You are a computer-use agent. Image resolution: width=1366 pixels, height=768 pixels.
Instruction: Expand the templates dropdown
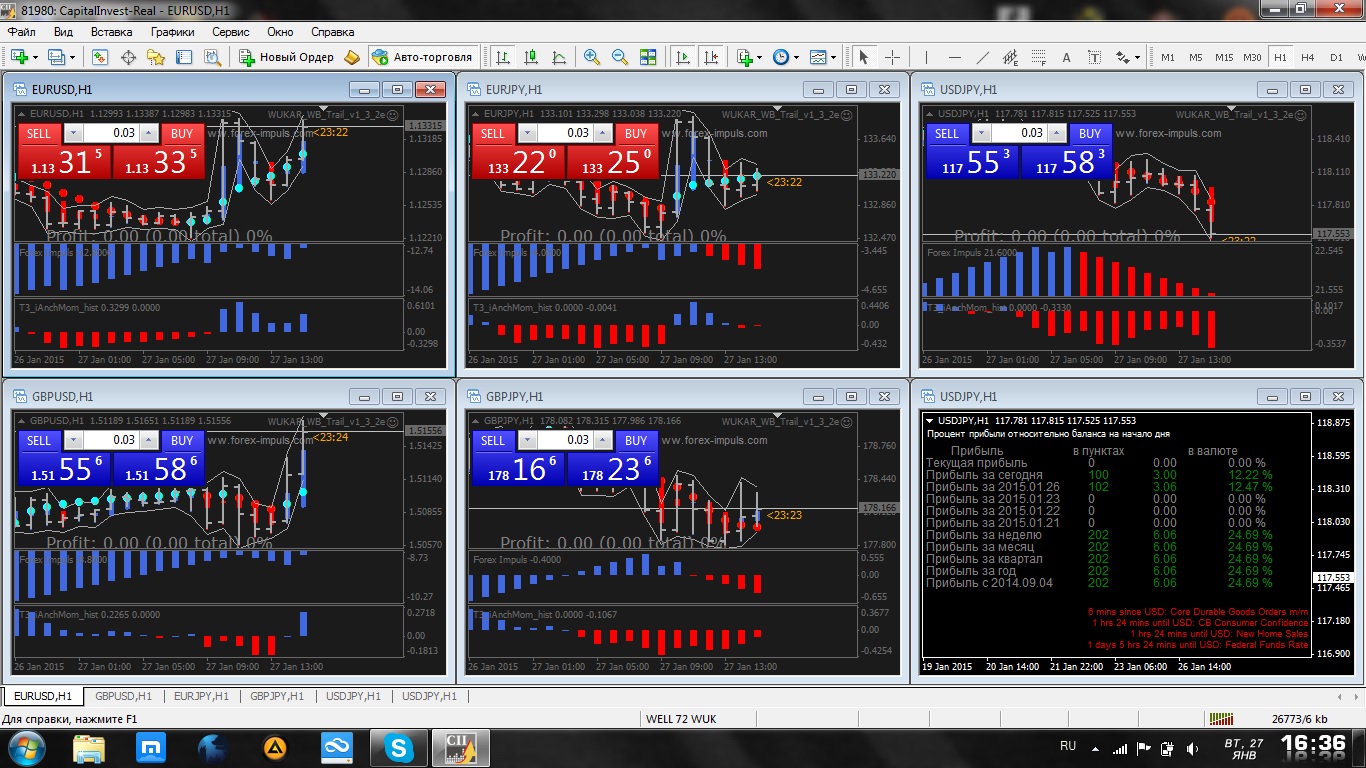click(x=834, y=57)
